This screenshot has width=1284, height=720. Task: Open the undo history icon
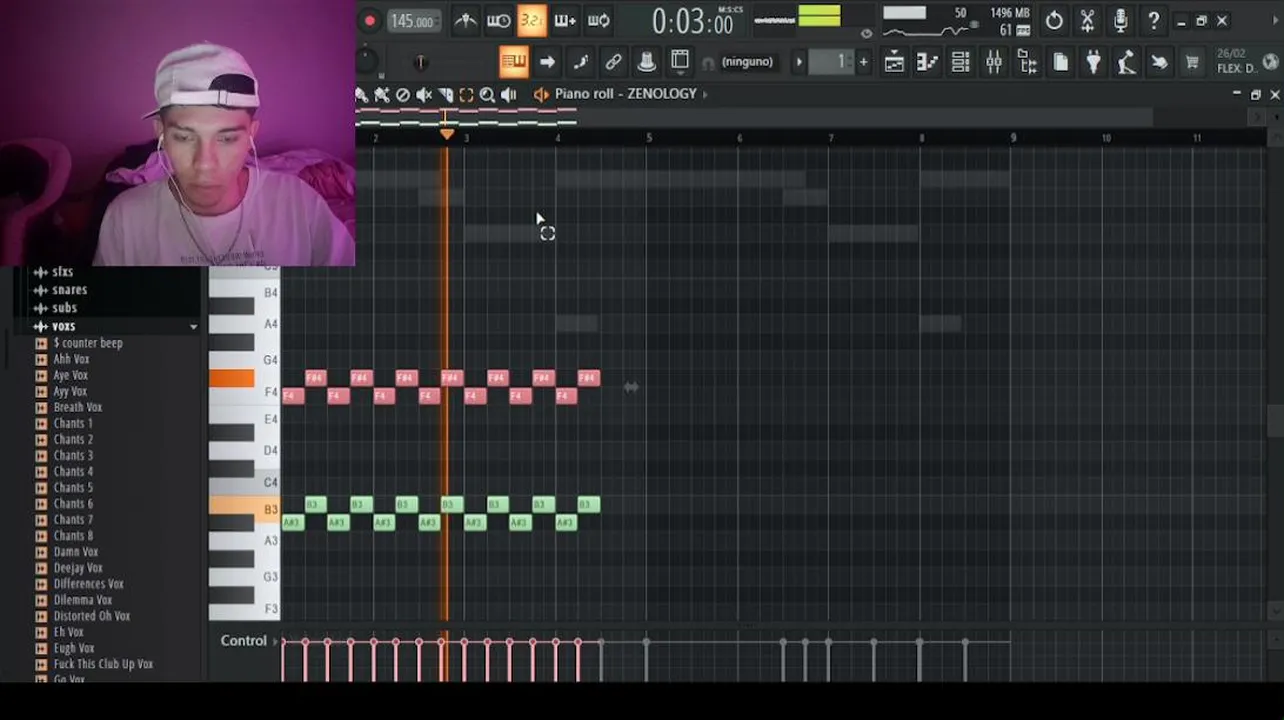[1054, 20]
